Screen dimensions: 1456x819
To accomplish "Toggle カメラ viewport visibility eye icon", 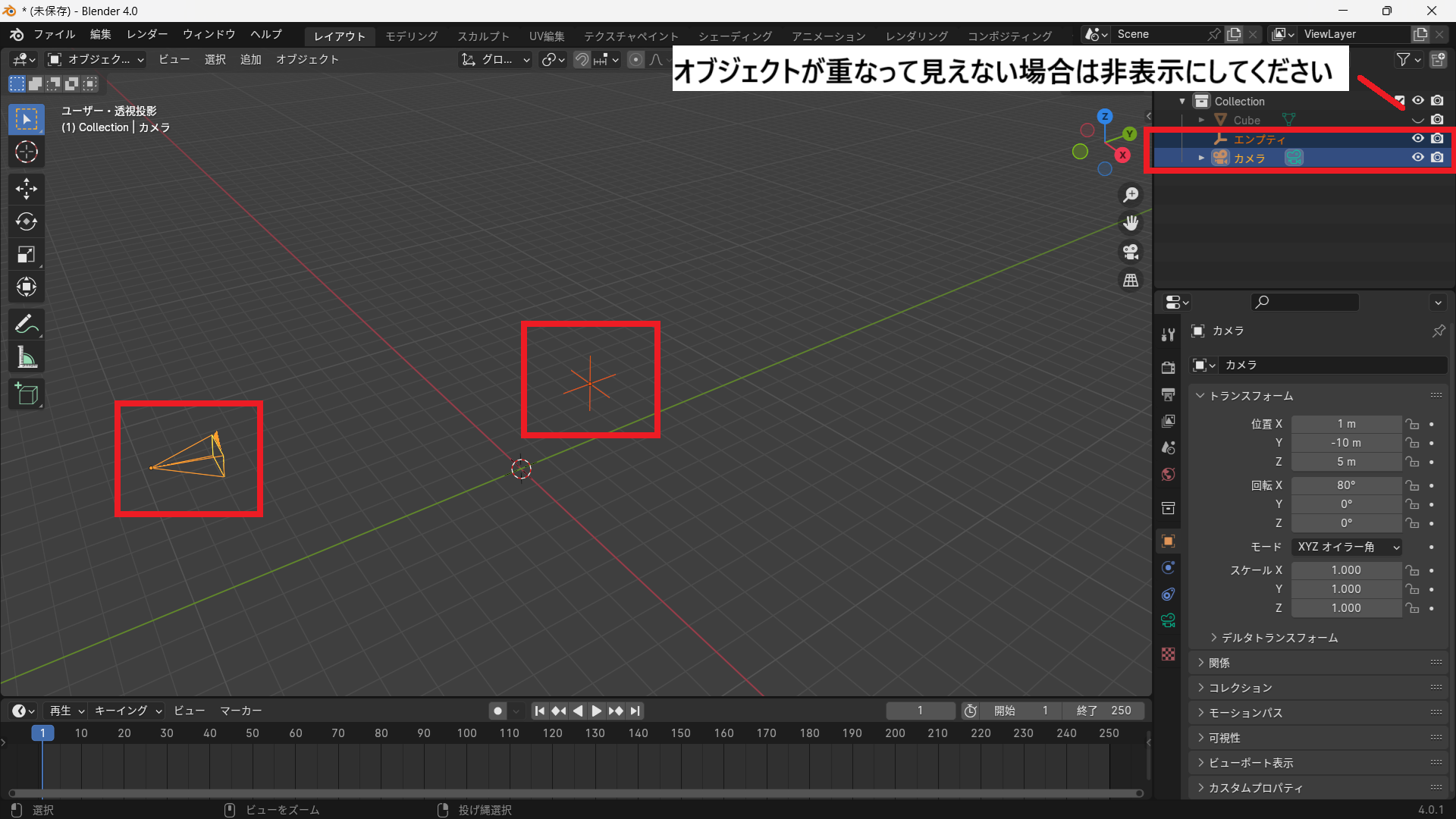I will [x=1417, y=158].
